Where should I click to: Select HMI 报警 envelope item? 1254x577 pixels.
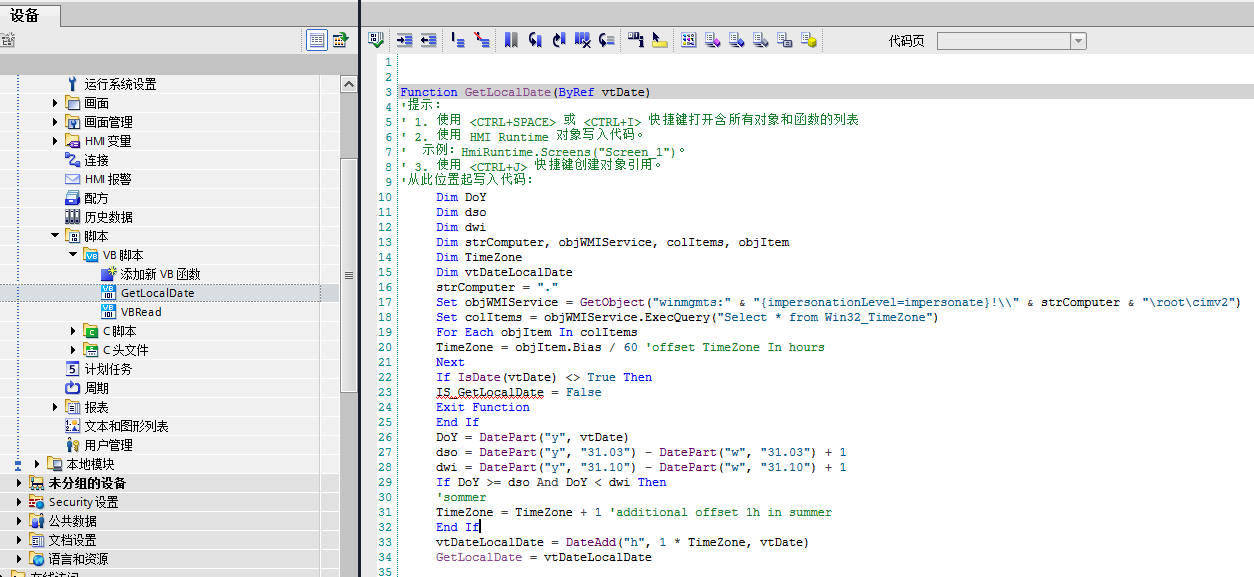click(x=108, y=179)
